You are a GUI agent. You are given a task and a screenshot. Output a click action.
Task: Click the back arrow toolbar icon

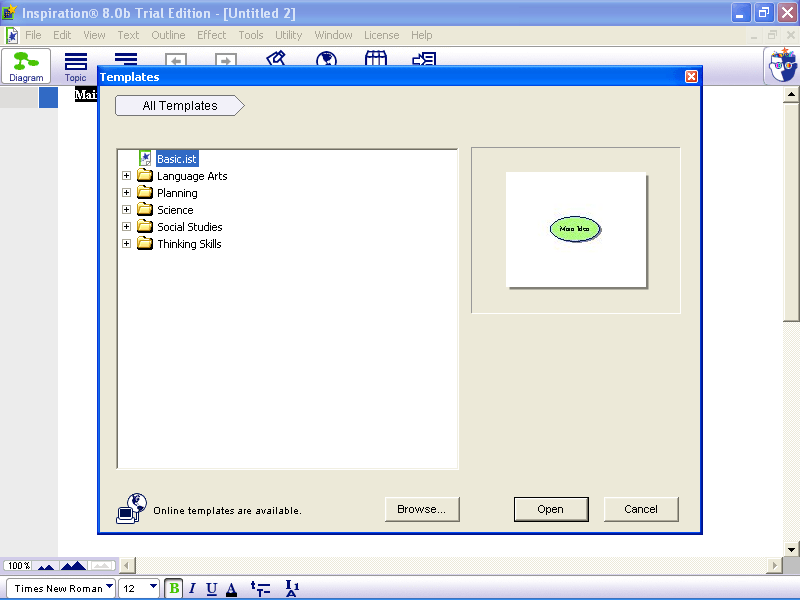click(x=176, y=60)
